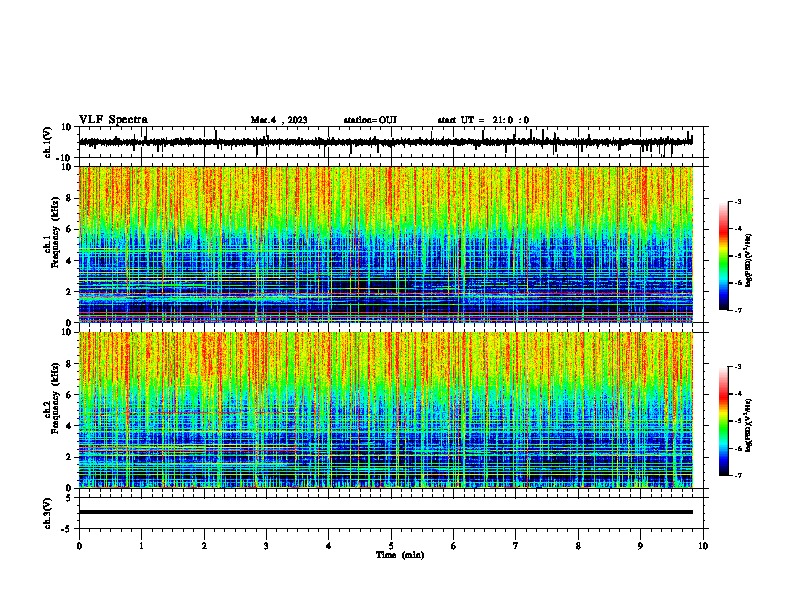Select the ch.2 spectrogram color bar
792x612 pixels.
pos(723,421)
